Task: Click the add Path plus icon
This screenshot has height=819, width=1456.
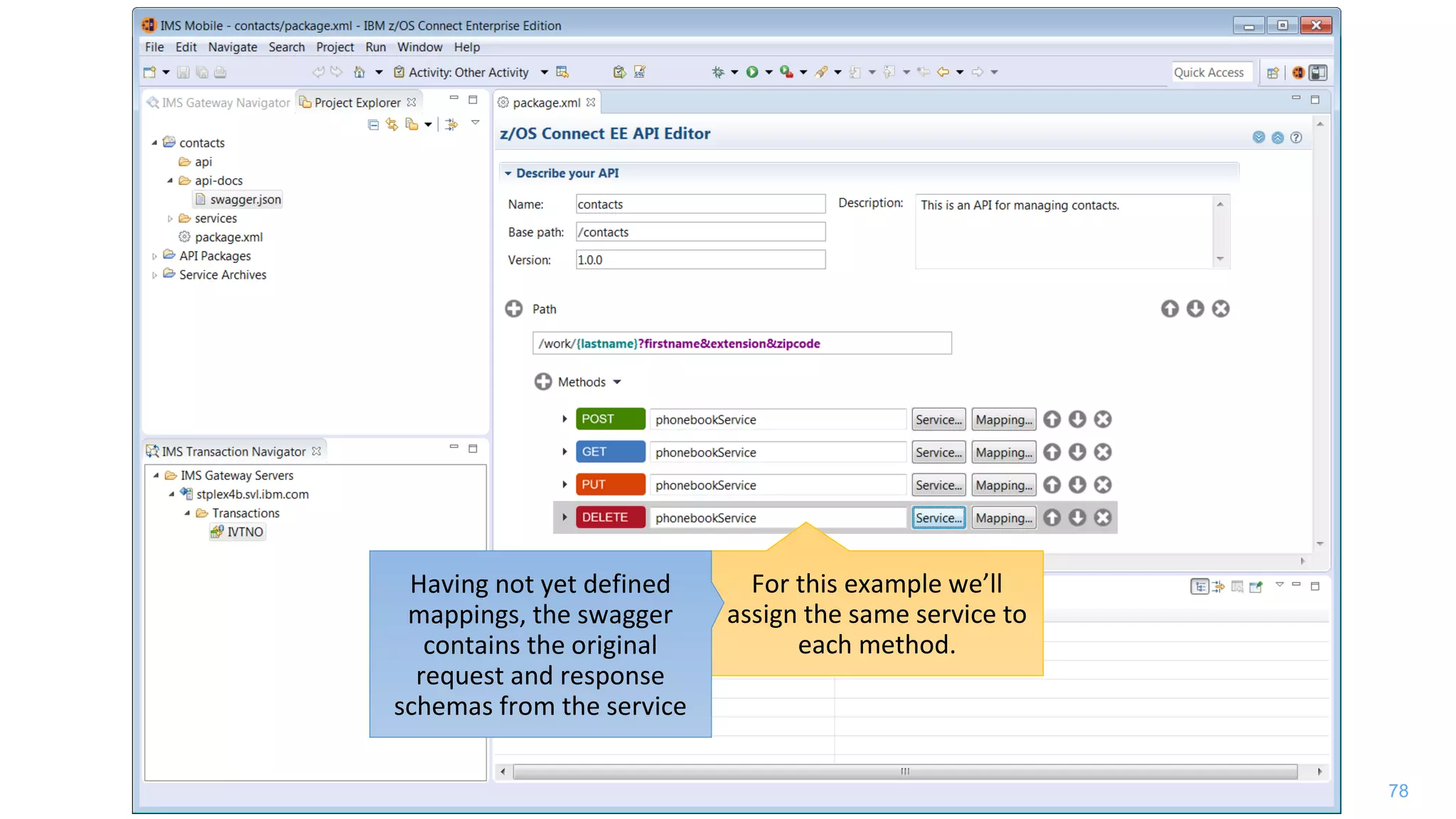Action: tap(513, 309)
